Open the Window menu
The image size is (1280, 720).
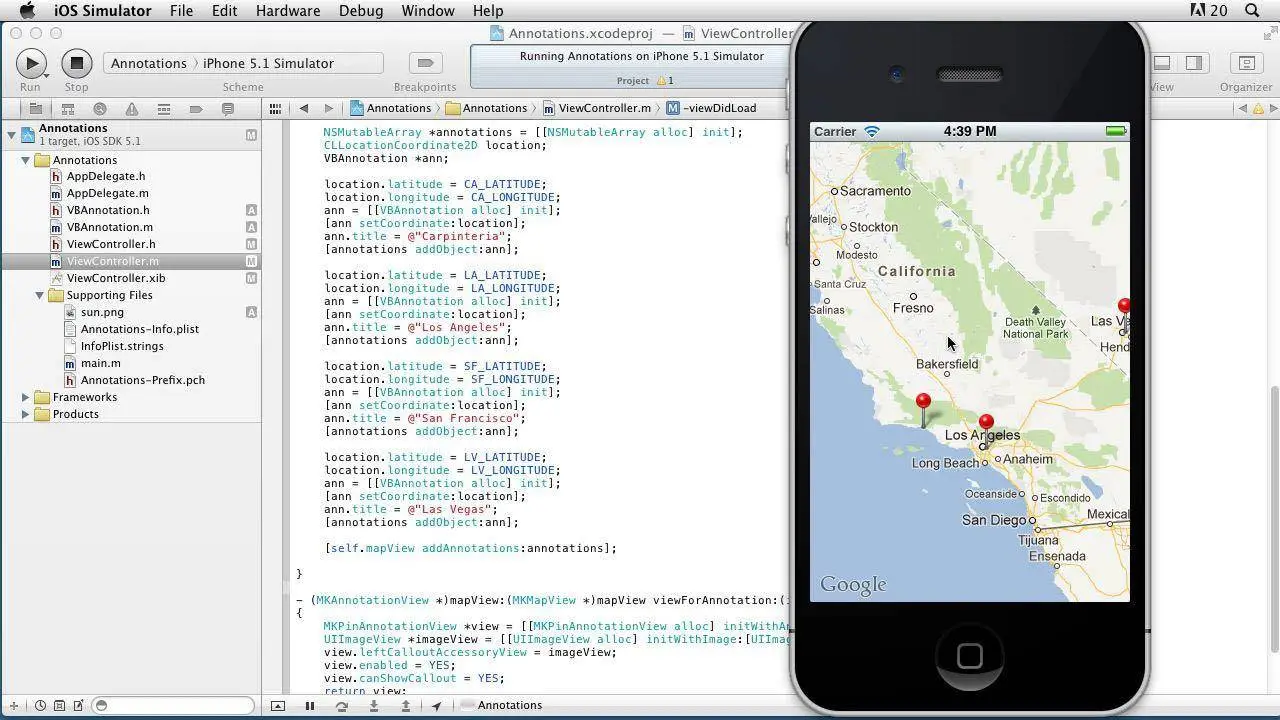click(x=428, y=11)
